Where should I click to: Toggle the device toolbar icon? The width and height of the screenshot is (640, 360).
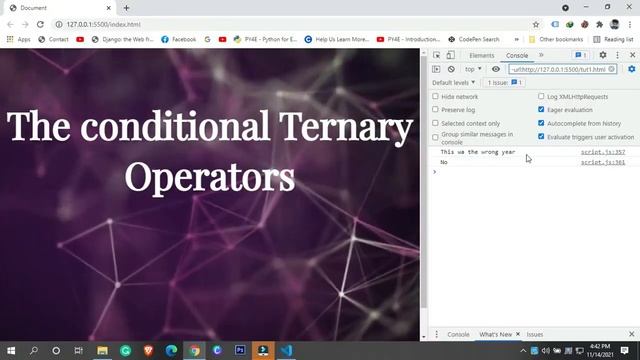(450, 55)
